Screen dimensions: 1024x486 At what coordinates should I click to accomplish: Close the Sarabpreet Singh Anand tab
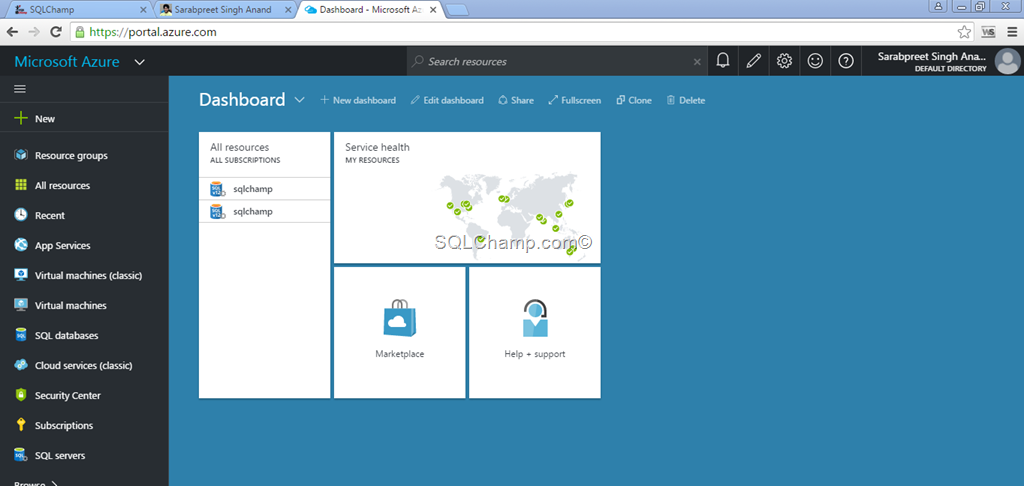(x=288, y=10)
